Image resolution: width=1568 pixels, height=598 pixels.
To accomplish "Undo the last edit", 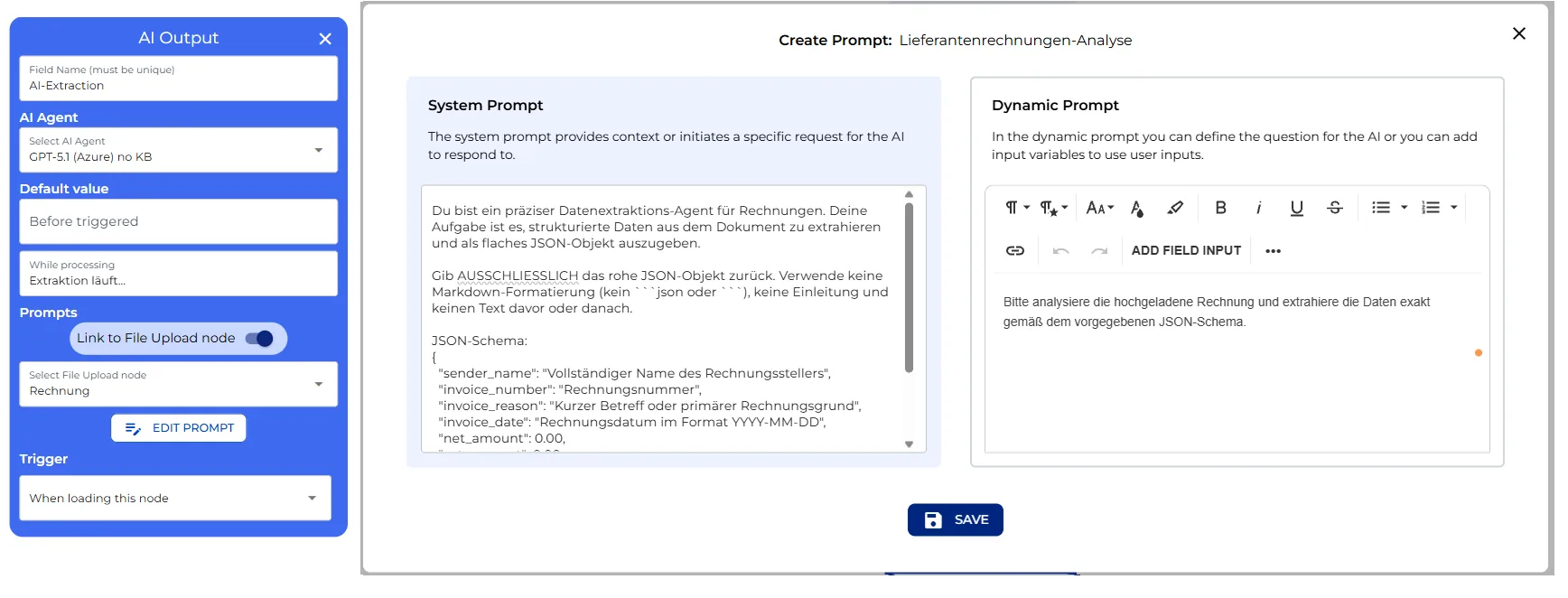I will click(1061, 250).
